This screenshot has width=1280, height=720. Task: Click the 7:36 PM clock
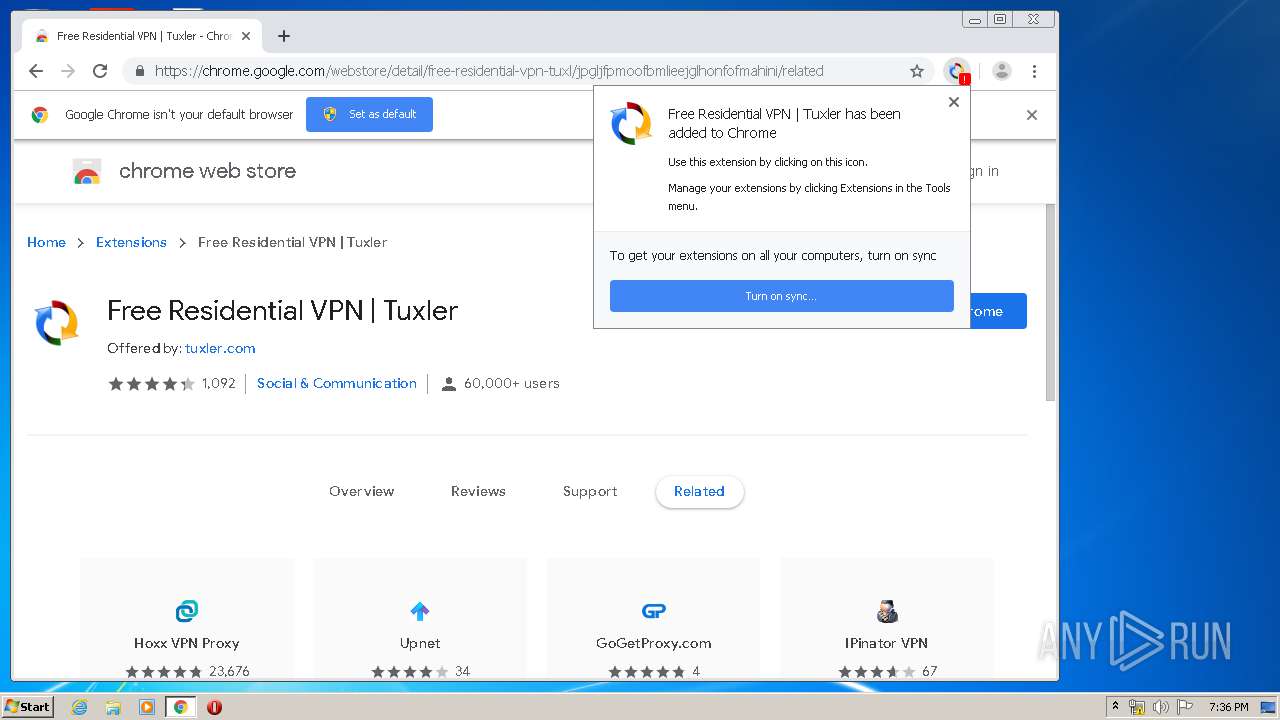tap(1229, 707)
